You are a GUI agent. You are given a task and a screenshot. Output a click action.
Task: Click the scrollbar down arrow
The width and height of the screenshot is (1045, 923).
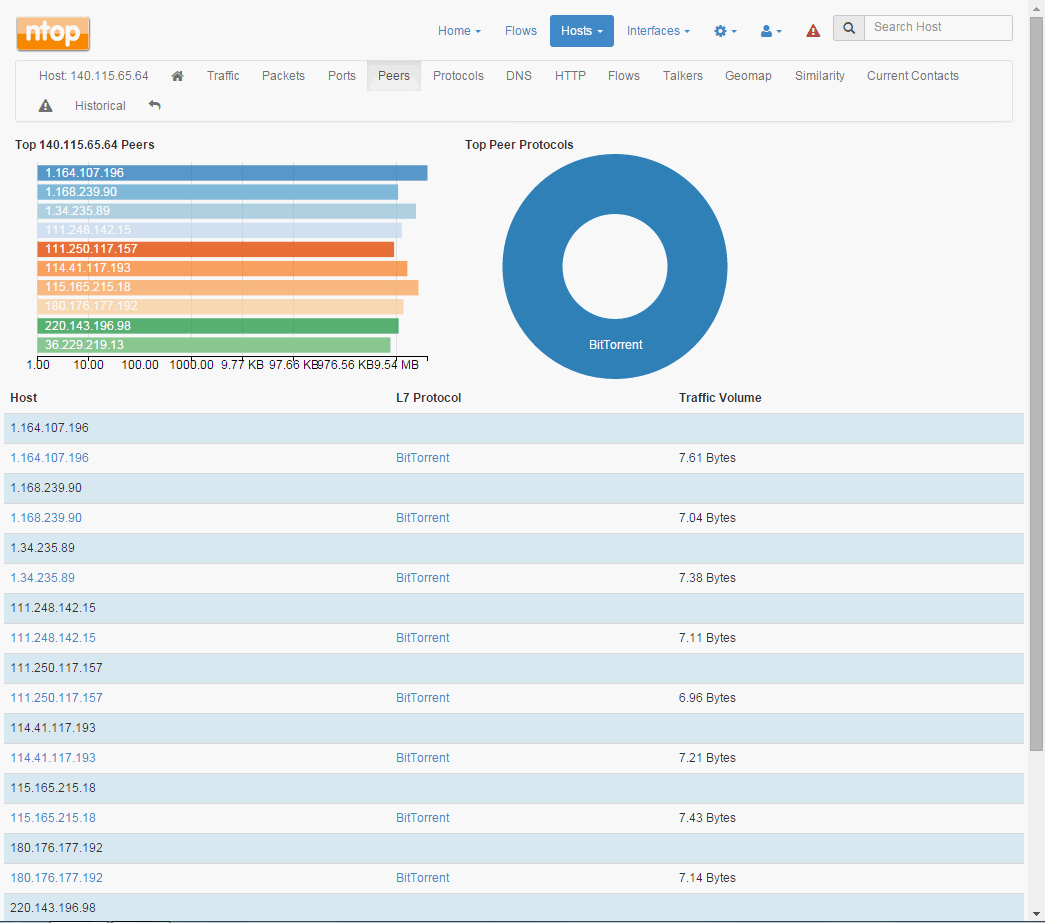coord(1036,914)
